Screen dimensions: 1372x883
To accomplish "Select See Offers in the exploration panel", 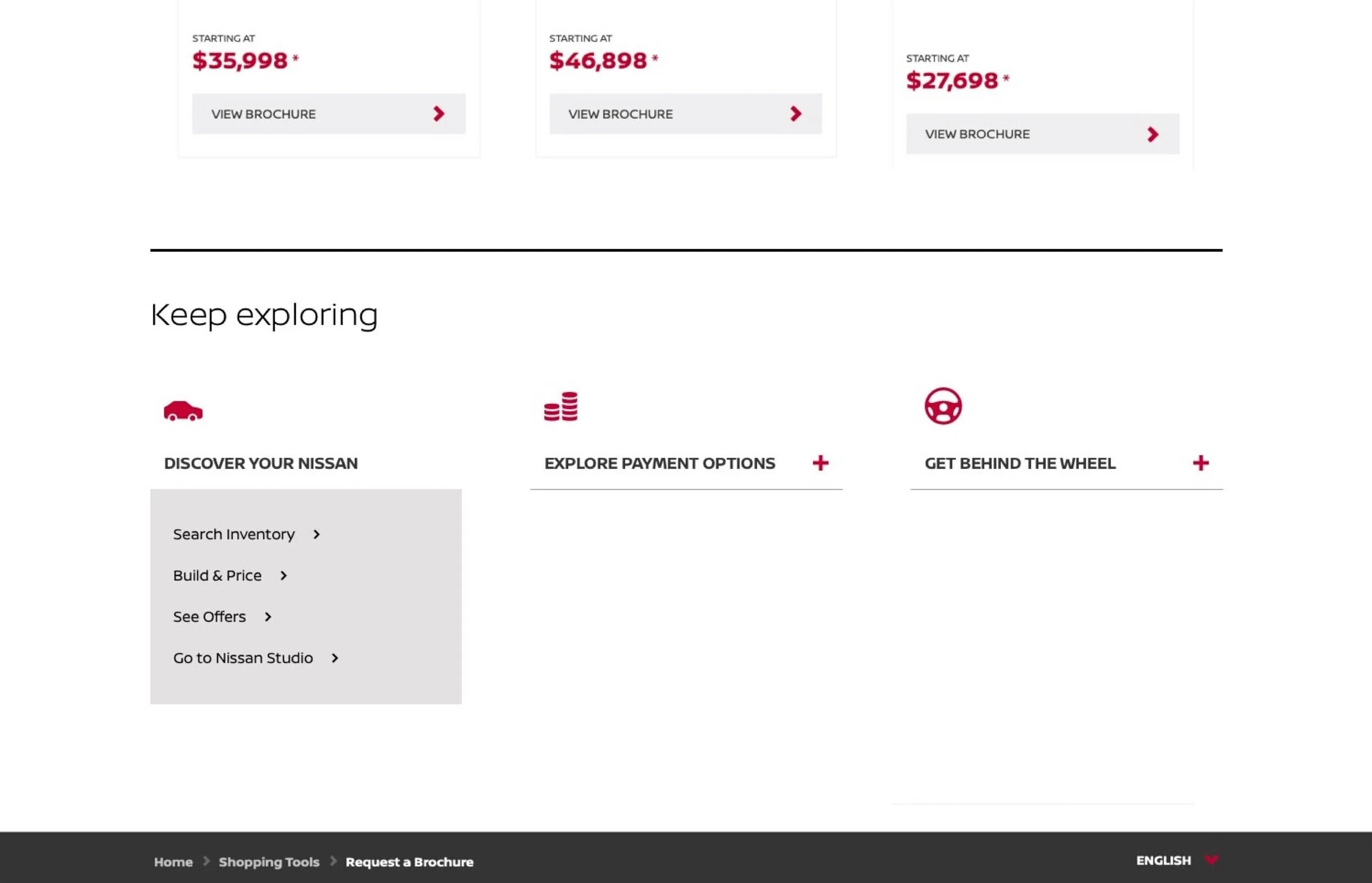I will point(210,616).
